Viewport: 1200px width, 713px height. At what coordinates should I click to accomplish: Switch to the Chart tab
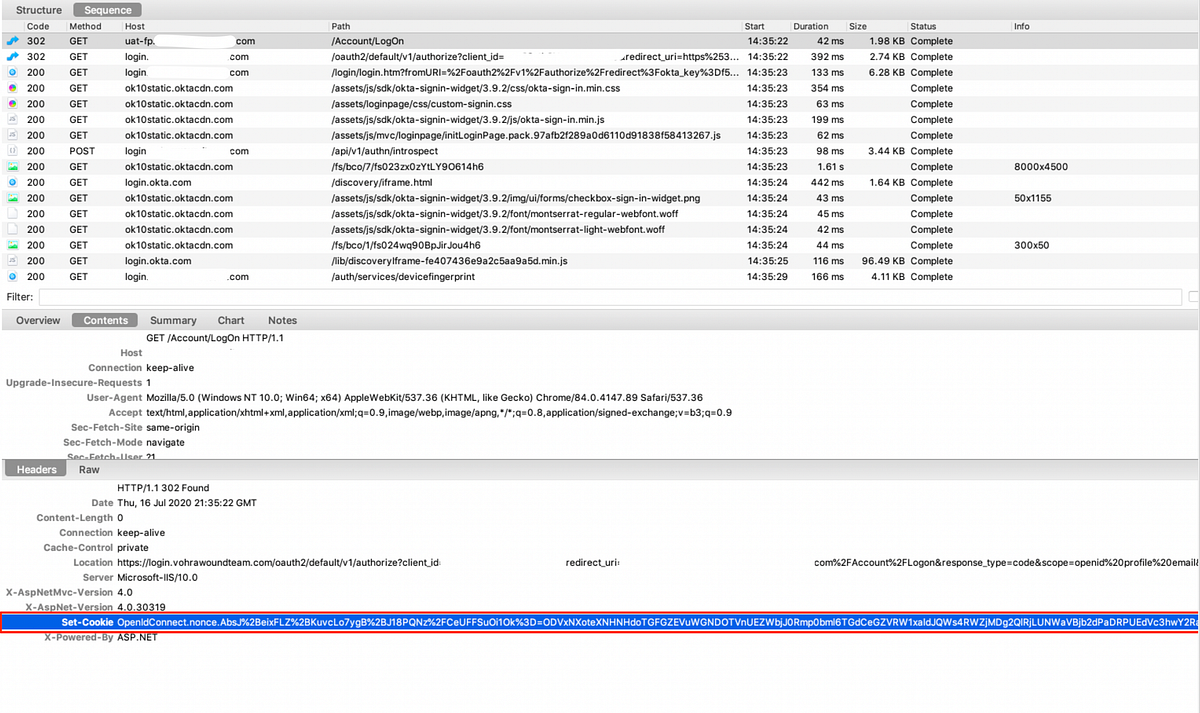(230, 320)
